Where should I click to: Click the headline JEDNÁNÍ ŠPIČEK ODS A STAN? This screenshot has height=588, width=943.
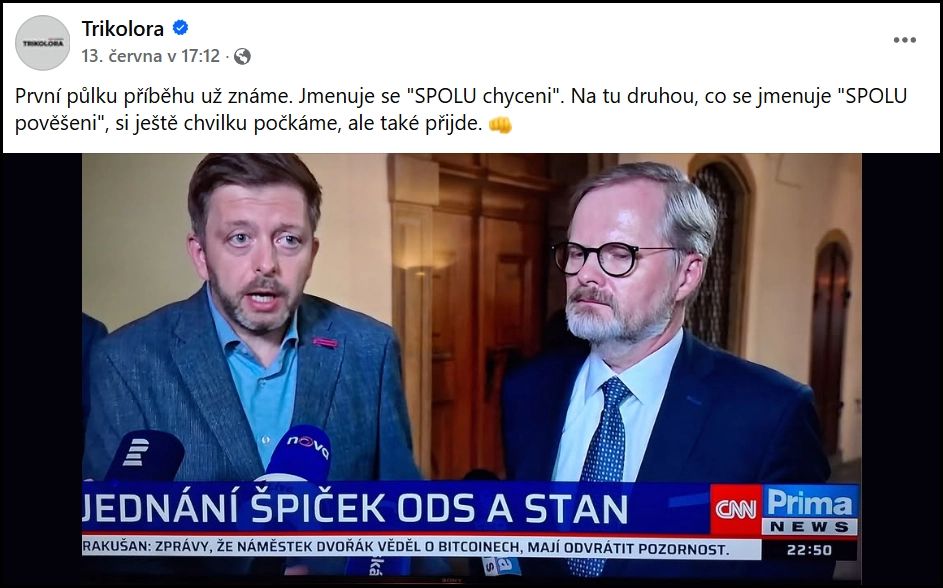pos(355,509)
